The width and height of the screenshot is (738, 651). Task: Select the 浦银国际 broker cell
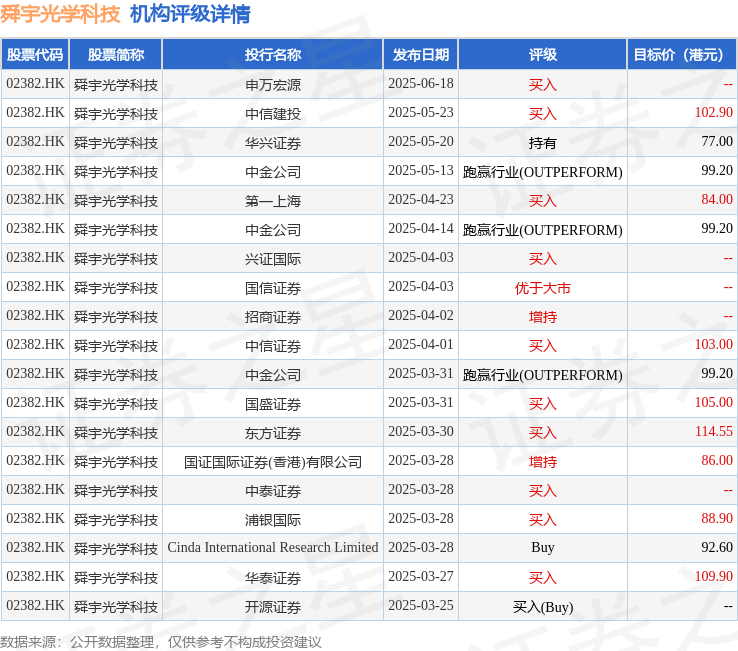click(x=273, y=520)
